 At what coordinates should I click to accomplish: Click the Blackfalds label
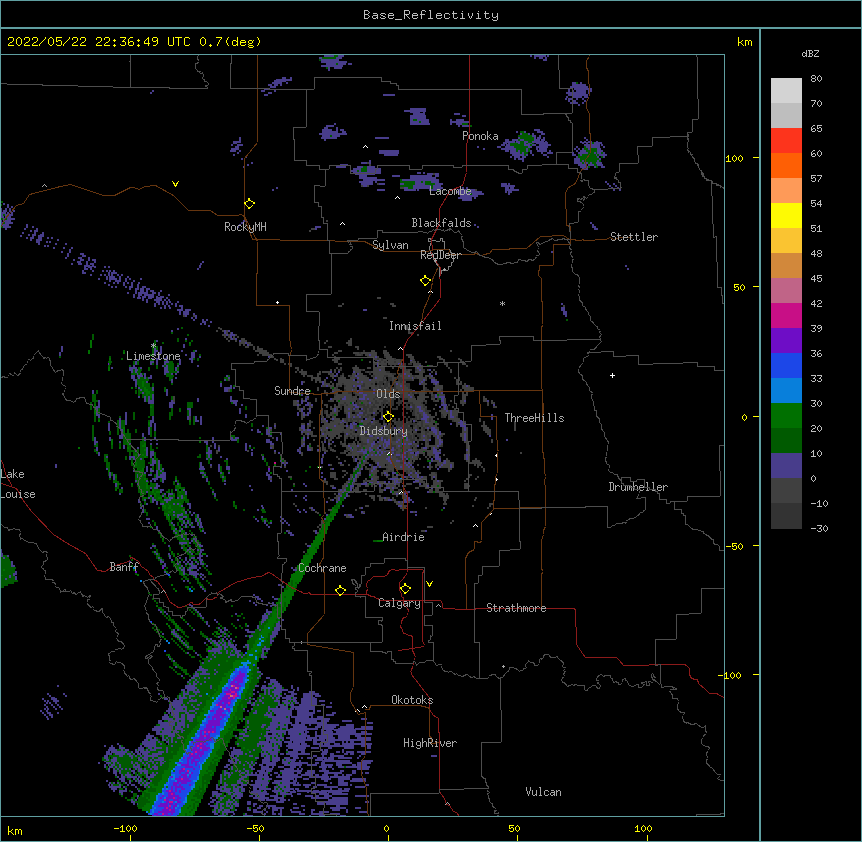point(441,223)
